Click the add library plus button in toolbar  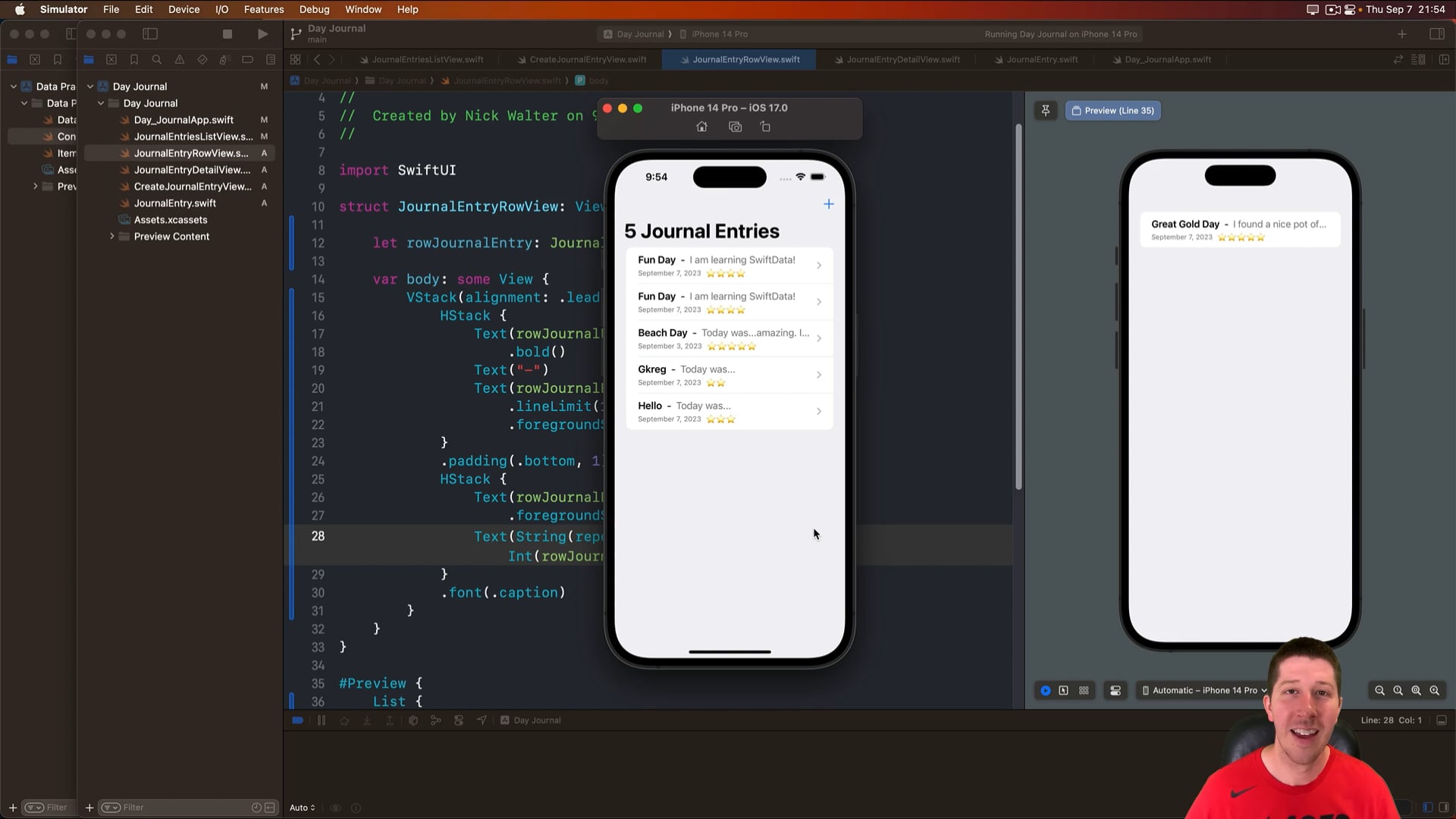1402,34
